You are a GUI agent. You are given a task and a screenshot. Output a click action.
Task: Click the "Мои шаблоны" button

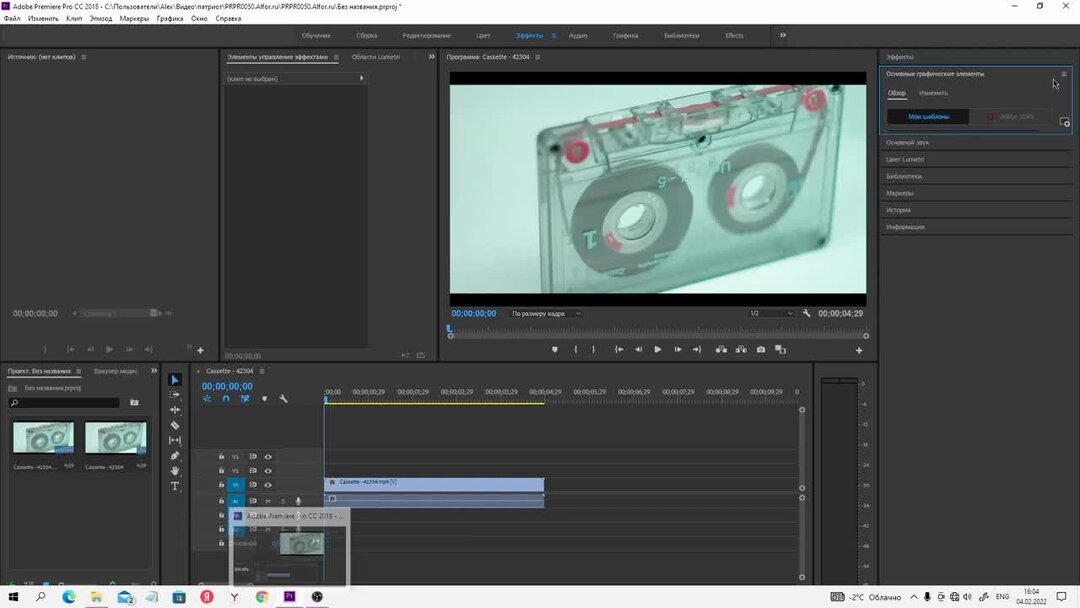[x=928, y=117]
